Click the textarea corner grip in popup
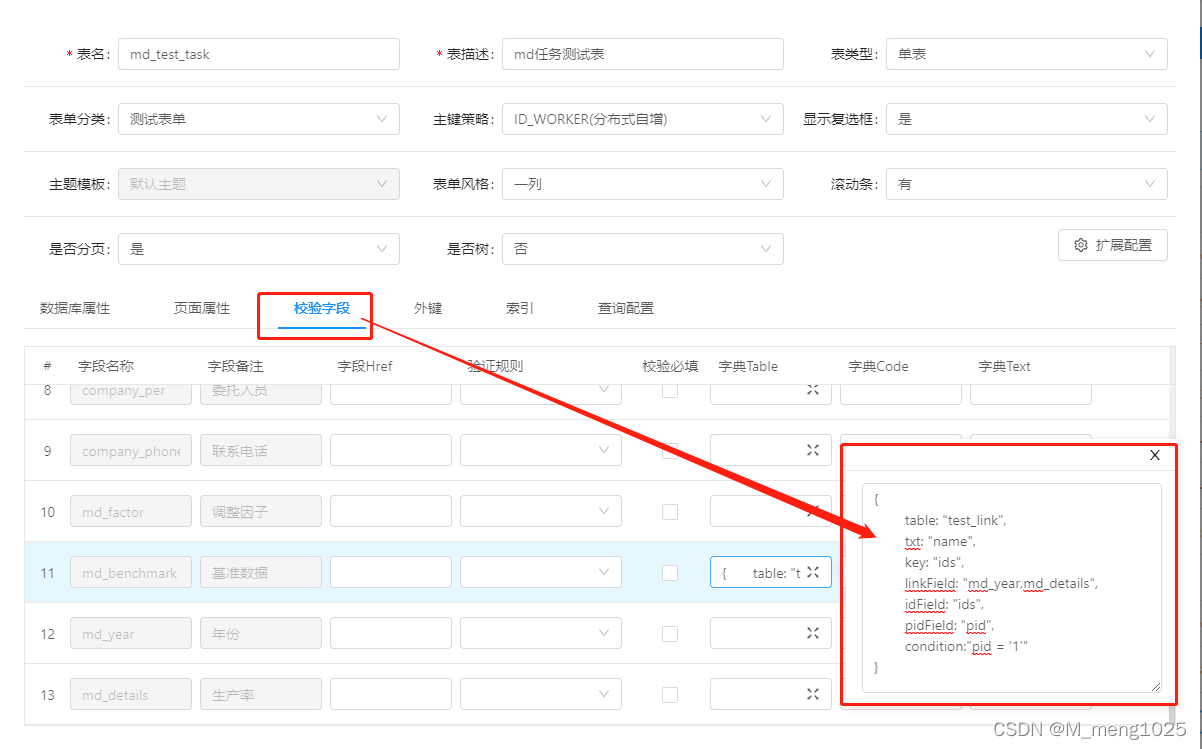 pos(1155,687)
